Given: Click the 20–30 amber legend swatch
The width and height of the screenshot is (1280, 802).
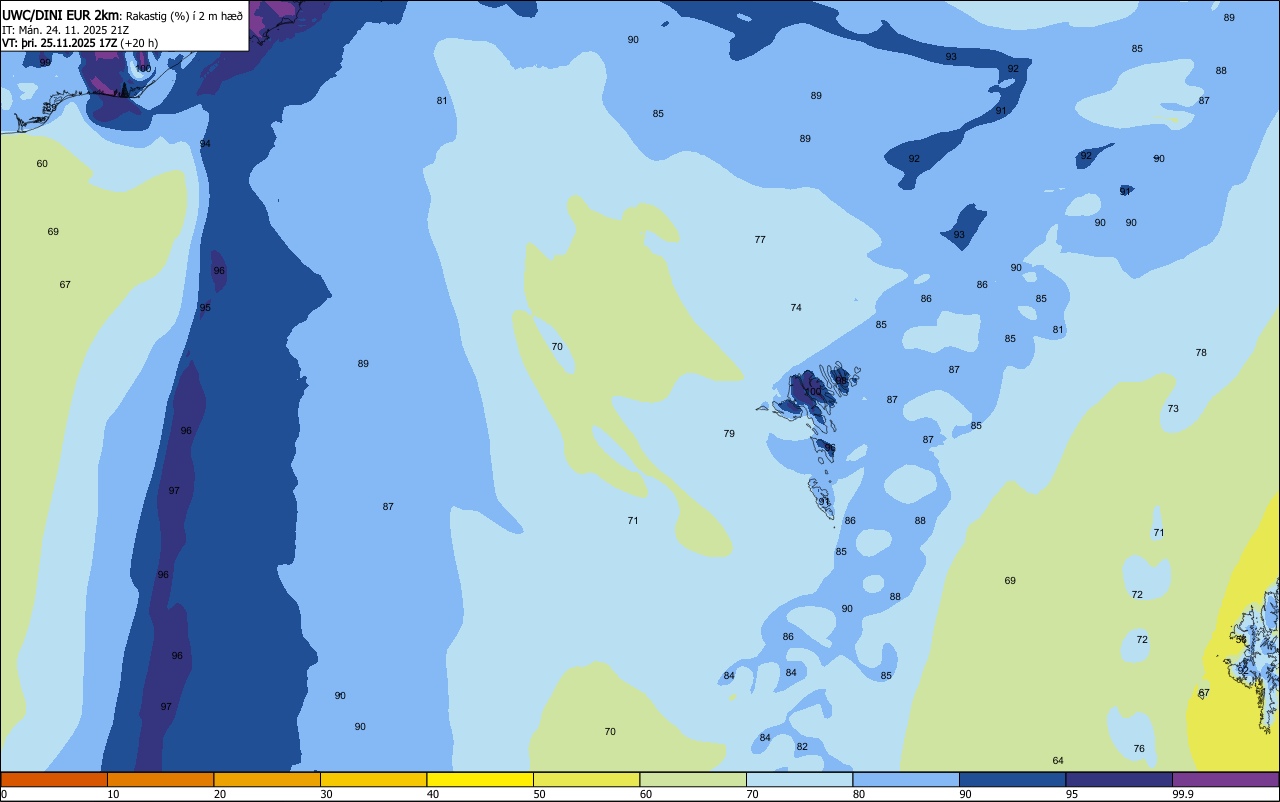Looking at the screenshot, I should click(267, 779).
